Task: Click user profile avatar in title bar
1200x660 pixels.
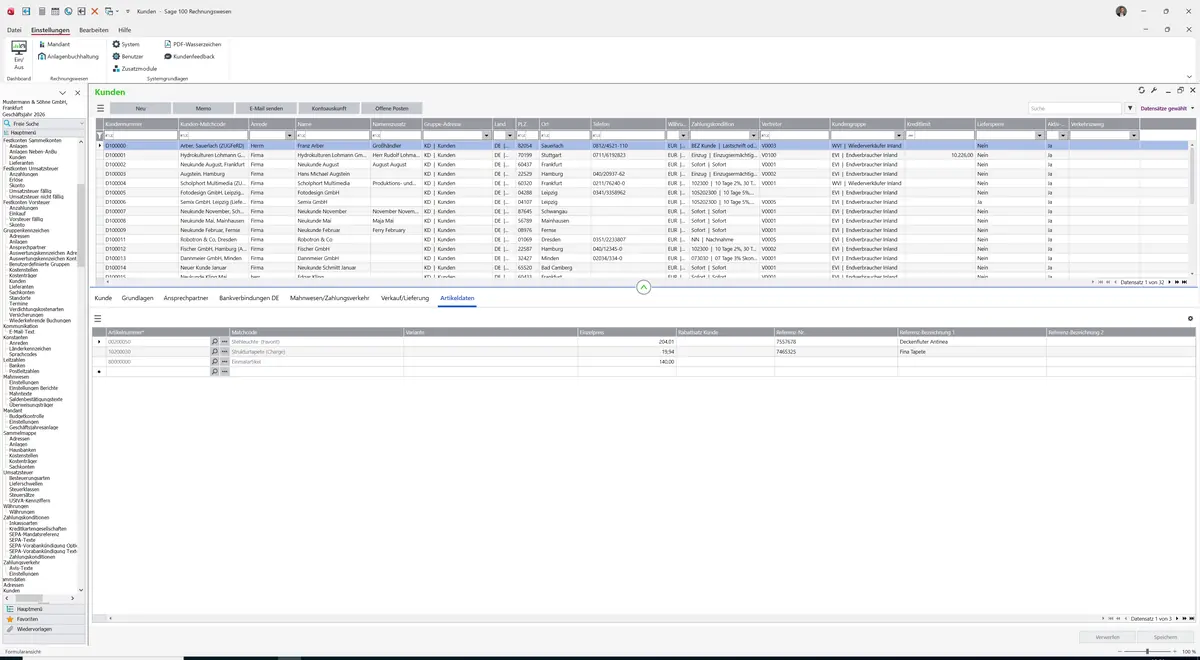Action: (x=1121, y=10)
